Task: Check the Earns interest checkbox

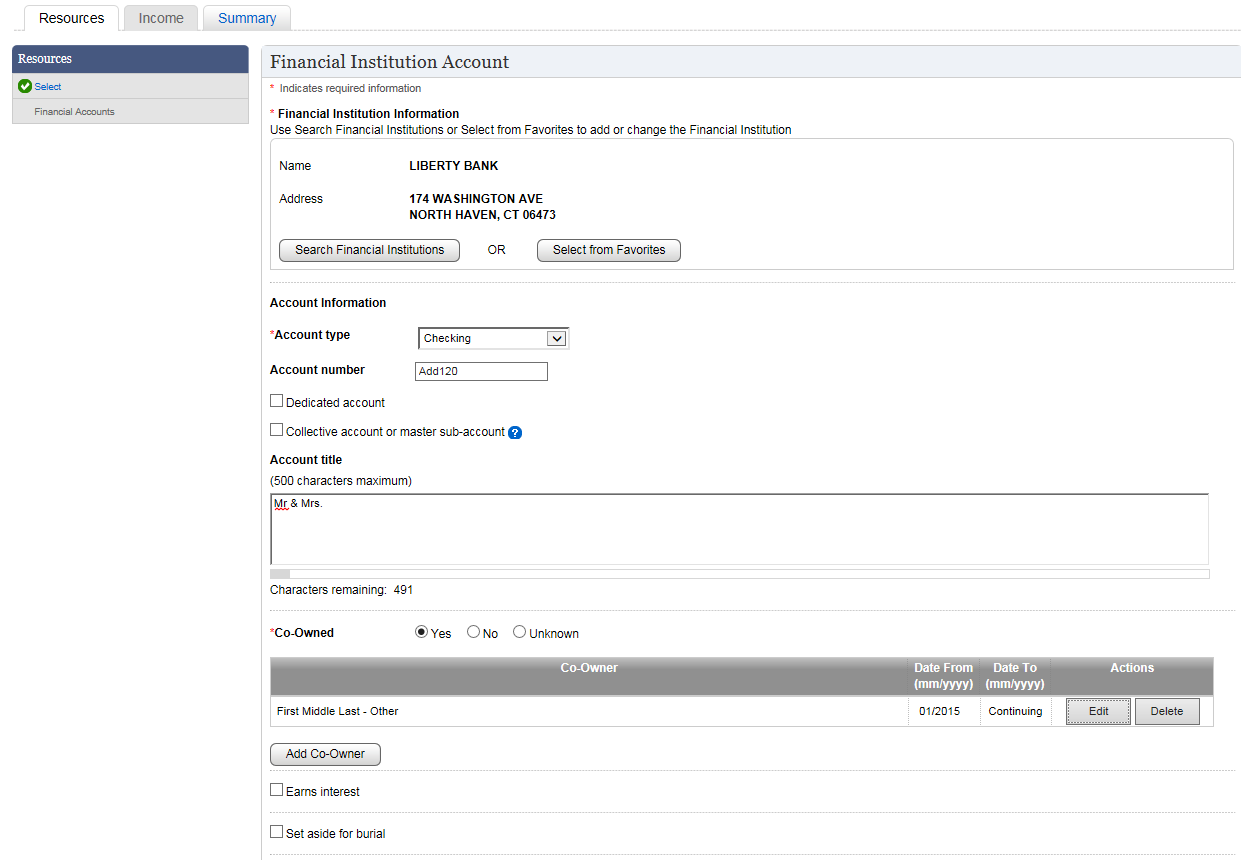Action: [277, 790]
